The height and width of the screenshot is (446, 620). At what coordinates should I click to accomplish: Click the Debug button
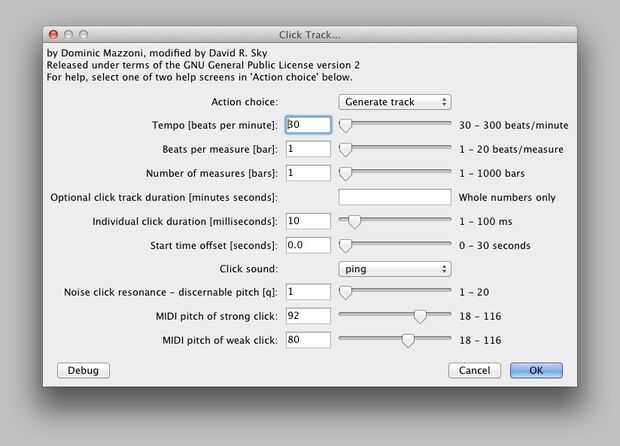tap(83, 370)
